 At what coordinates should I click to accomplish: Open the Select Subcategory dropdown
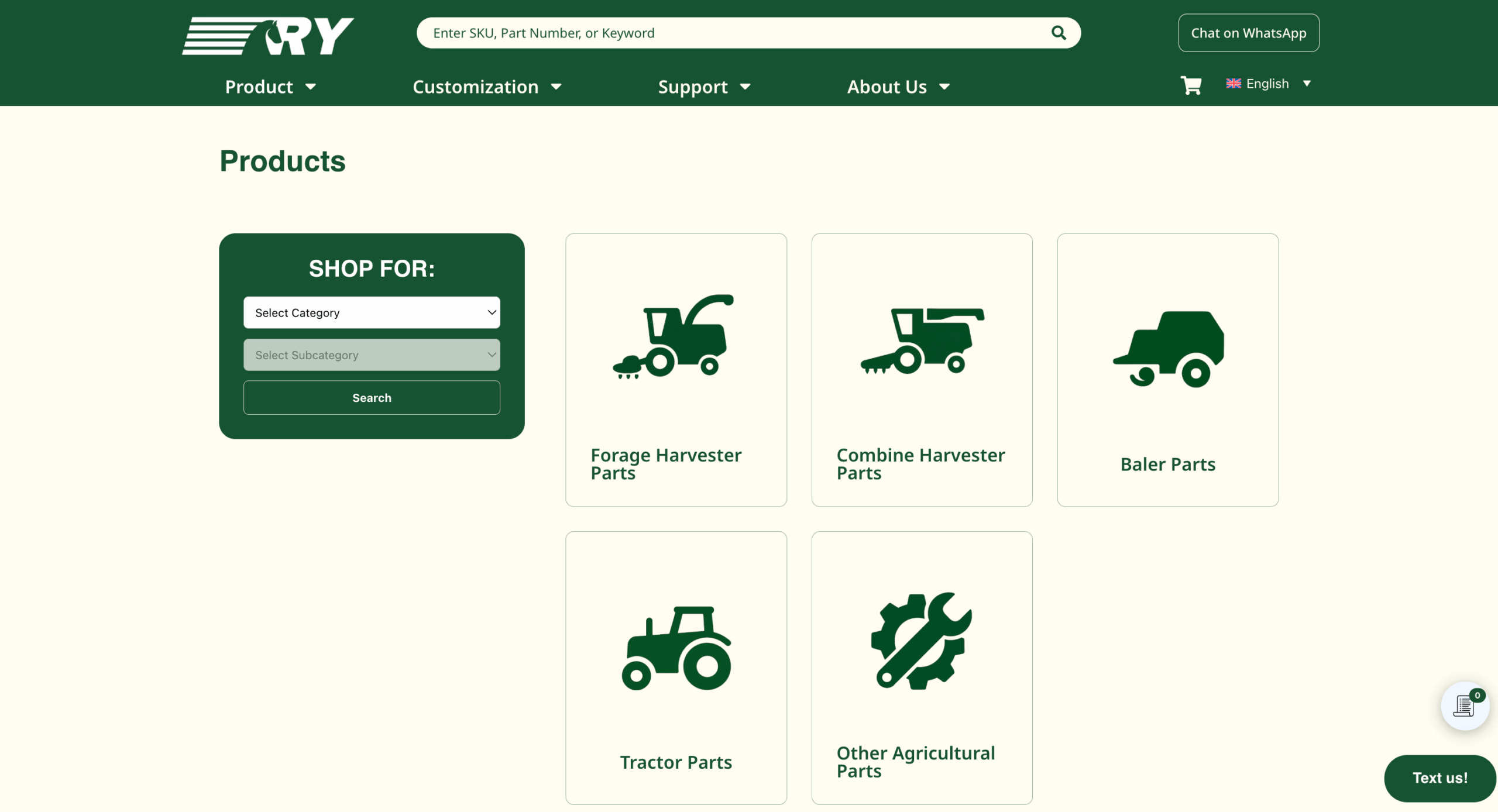click(x=372, y=355)
